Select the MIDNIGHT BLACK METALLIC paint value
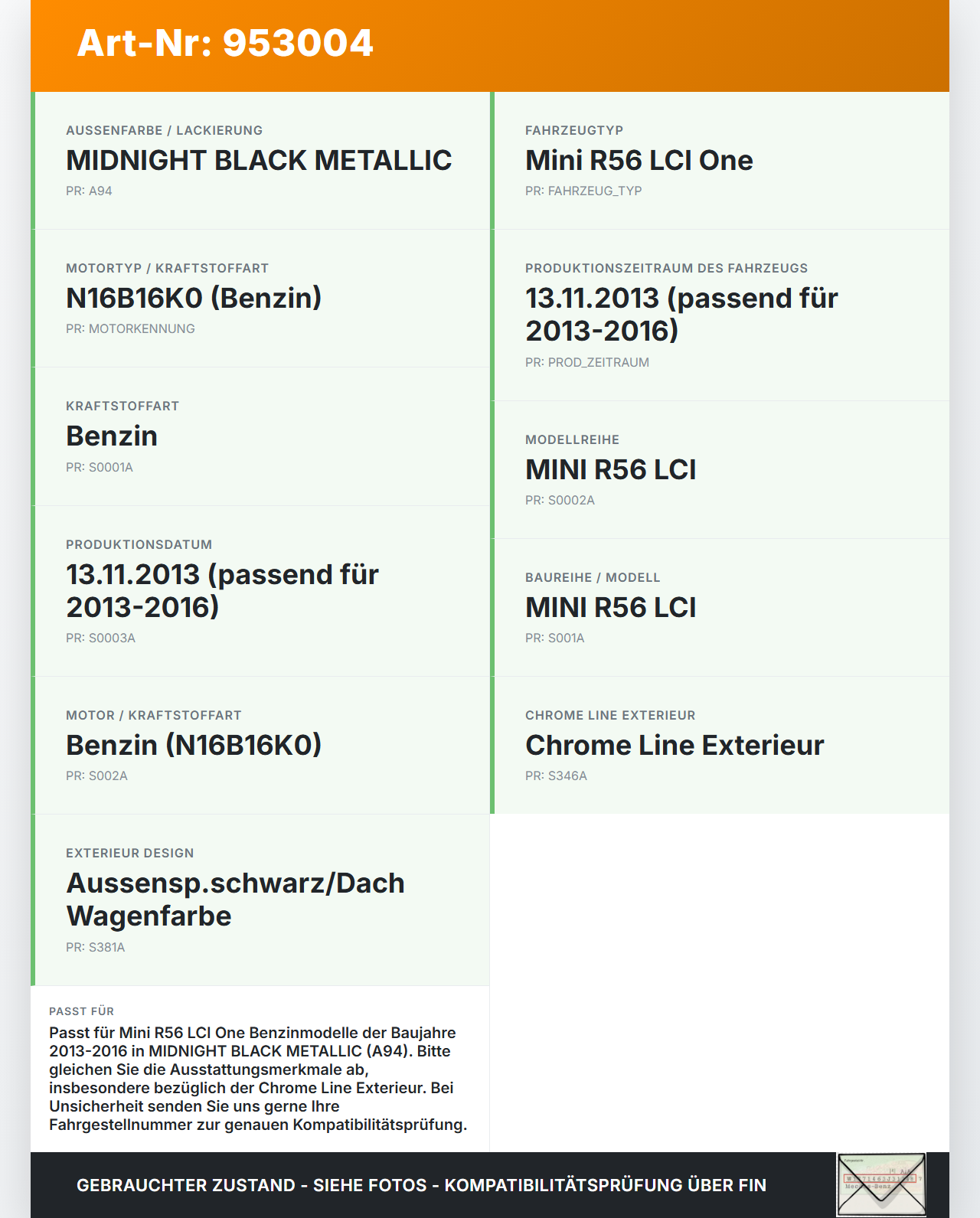The image size is (980, 1218). (x=259, y=161)
